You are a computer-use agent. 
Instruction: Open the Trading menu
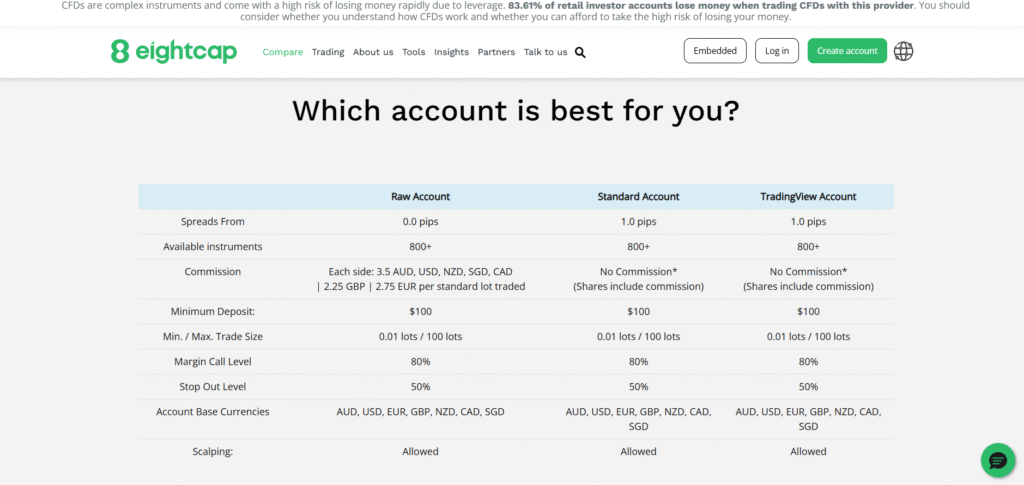328,52
